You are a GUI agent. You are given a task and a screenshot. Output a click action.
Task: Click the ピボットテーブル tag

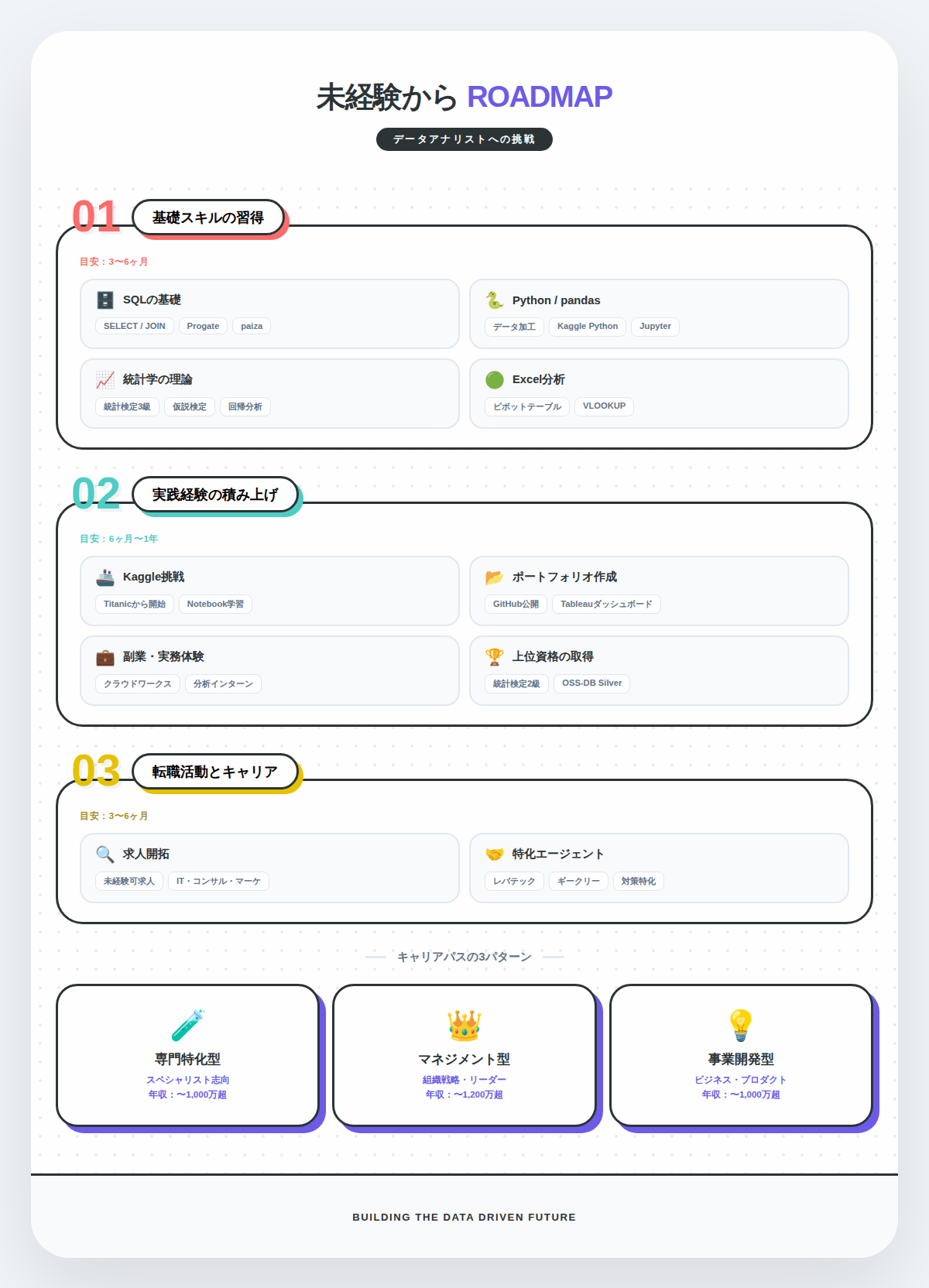pyautogui.click(x=527, y=406)
